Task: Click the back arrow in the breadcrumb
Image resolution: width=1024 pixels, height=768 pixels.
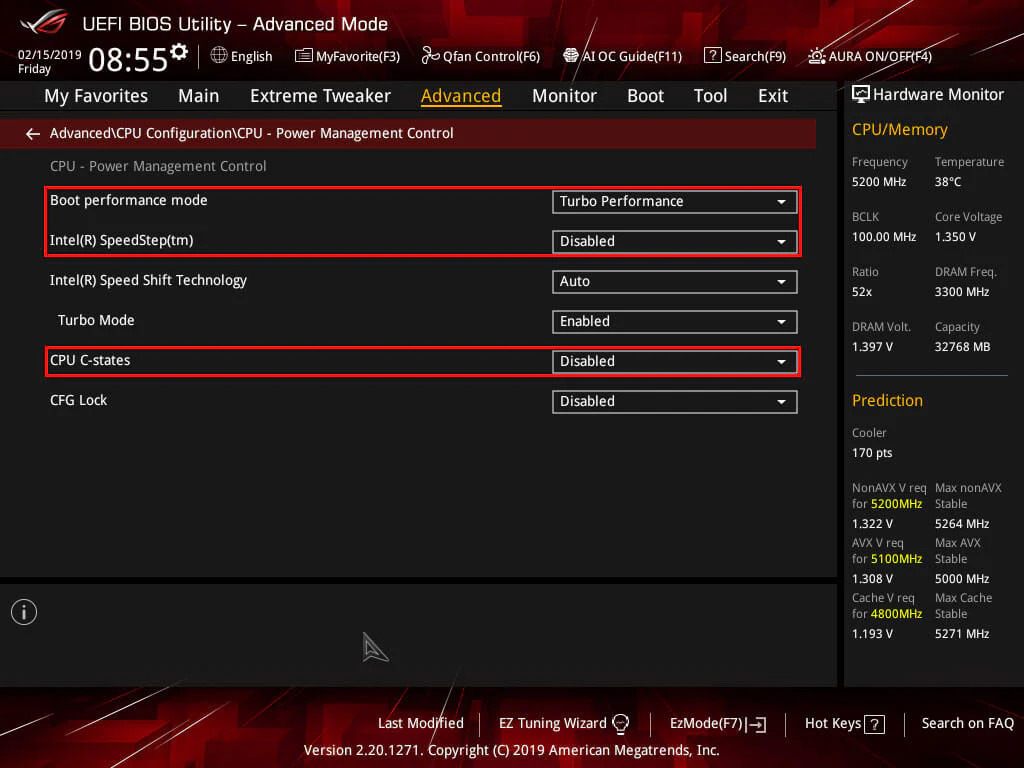Action: [x=33, y=133]
